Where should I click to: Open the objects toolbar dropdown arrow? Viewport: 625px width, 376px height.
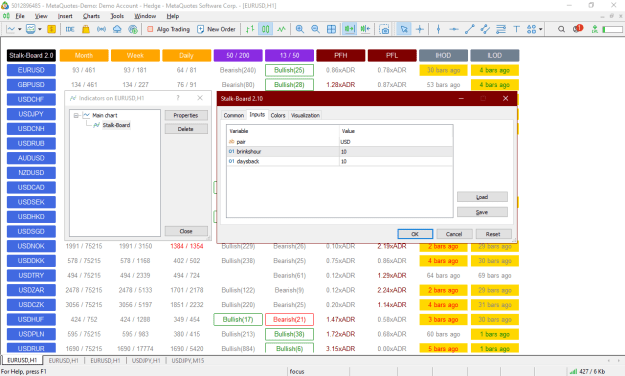(541, 29)
